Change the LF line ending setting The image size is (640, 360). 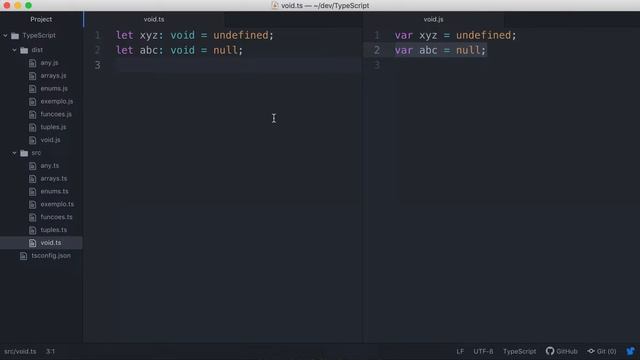(x=460, y=351)
